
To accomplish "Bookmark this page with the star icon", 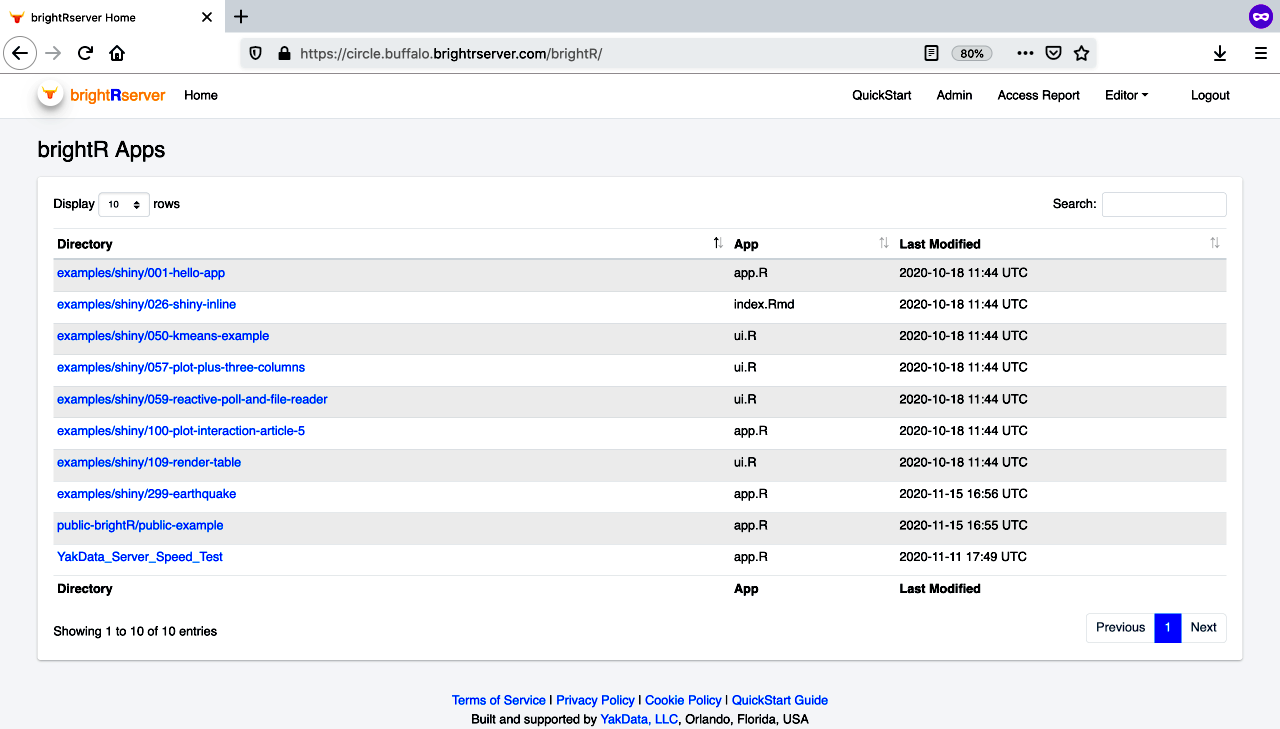I will (1081, 54).
